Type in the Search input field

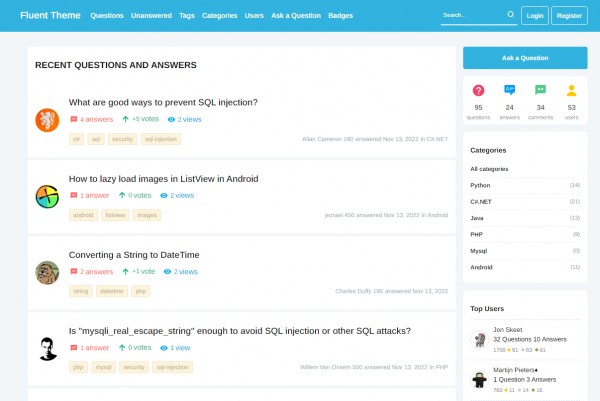click(470, 16)
